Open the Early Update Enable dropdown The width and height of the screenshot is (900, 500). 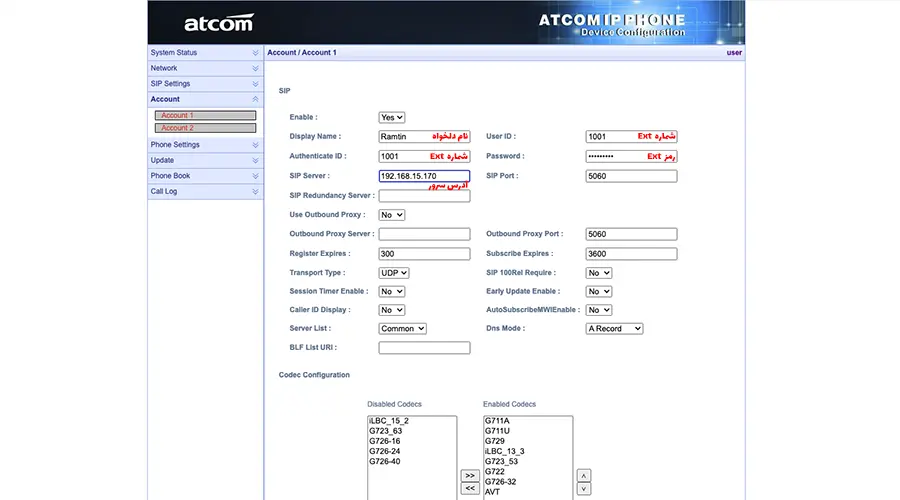[598, 292]
